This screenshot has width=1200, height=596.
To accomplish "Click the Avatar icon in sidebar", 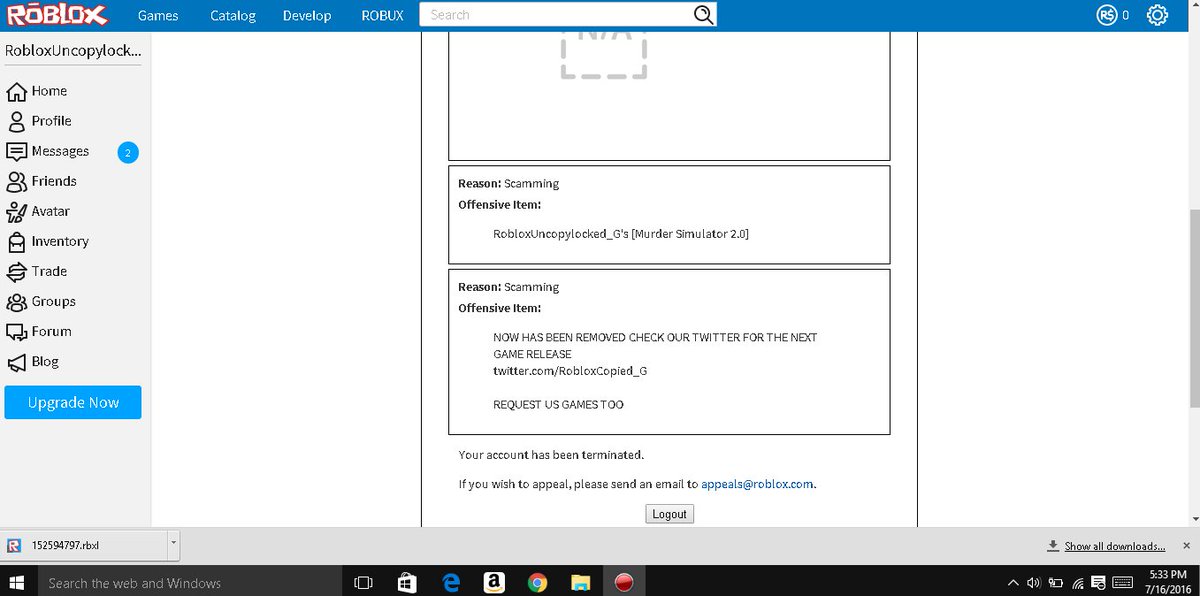I will [x=16, y=211].
